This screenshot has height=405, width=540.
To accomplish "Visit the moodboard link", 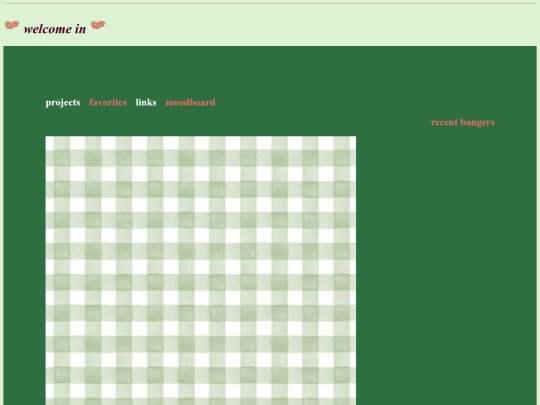I will click(x=190, y=102).
